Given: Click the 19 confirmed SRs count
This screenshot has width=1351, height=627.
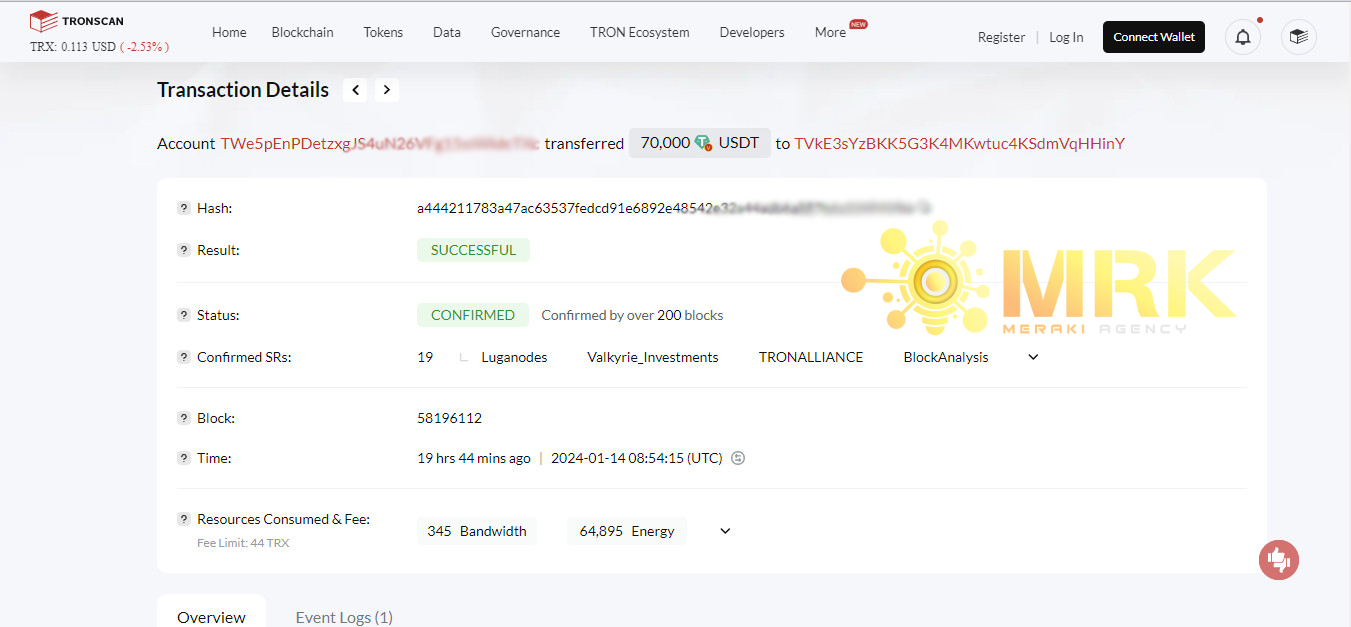Looking at the screenshot, I should [x=425, y=357].
